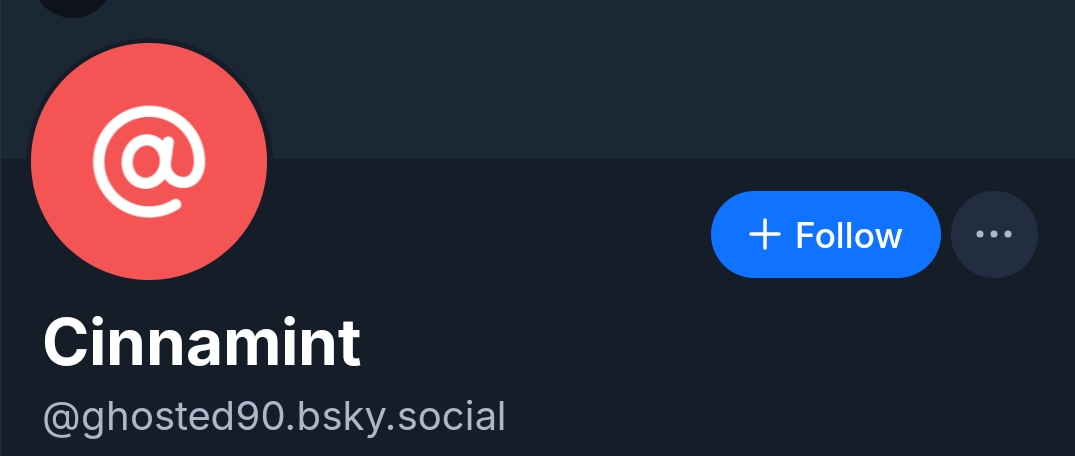Screen dimensions: 1075x456
Task: Open the three-dot more options menu
Action: pos(994,235)
